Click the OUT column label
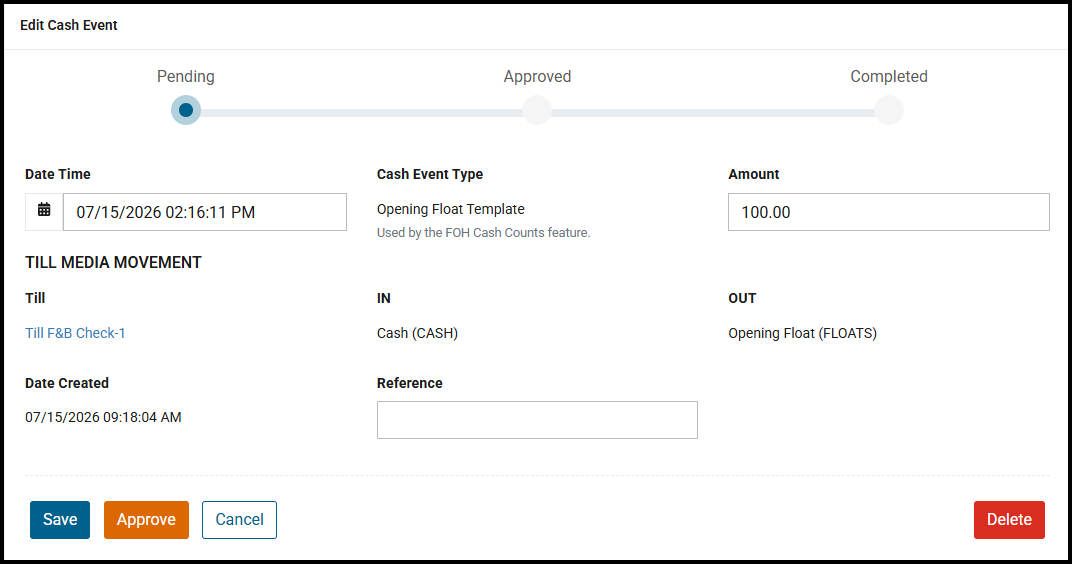 (x=742, y=298)
